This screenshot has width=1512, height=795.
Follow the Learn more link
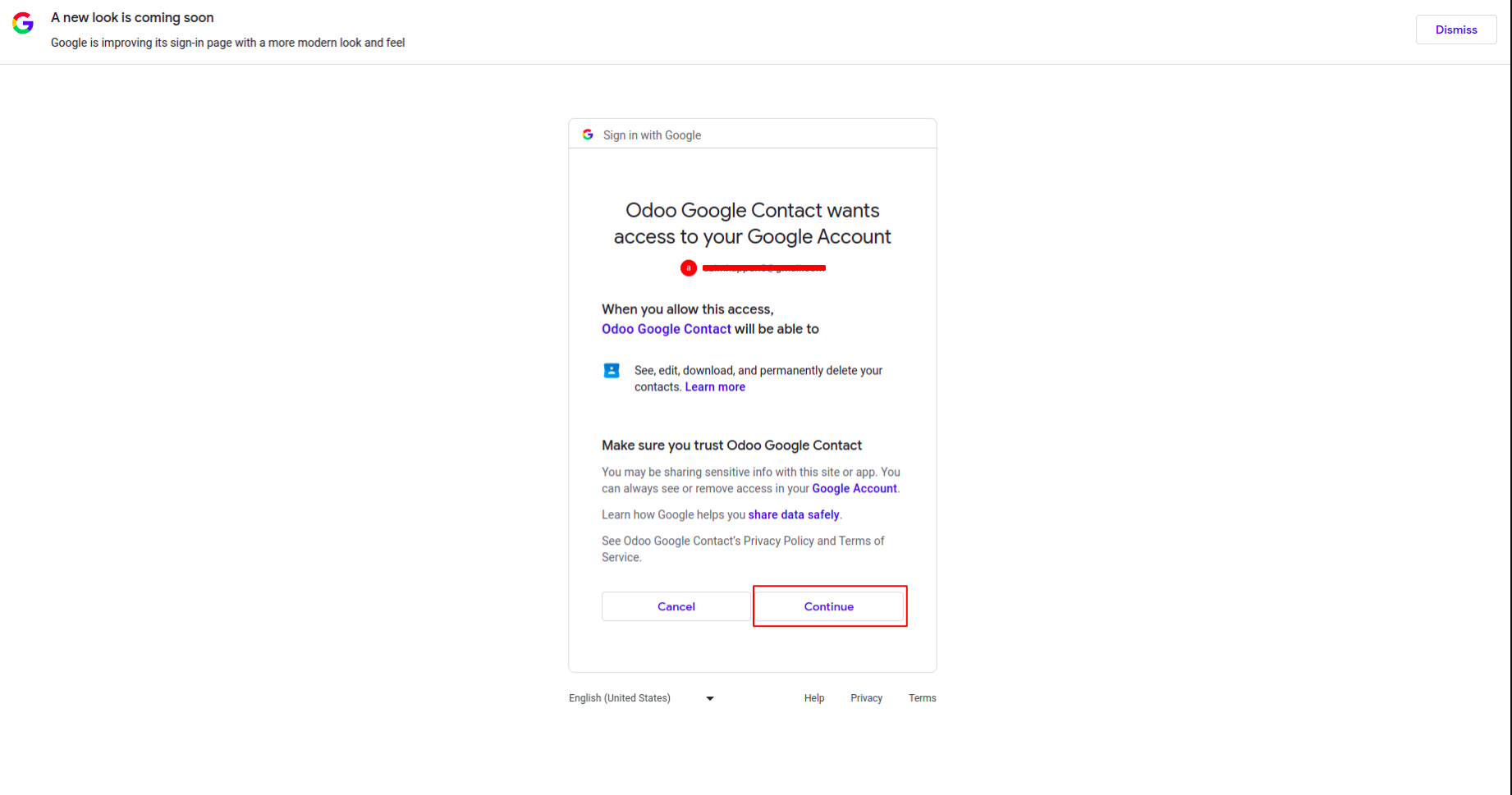pos(715,387)
